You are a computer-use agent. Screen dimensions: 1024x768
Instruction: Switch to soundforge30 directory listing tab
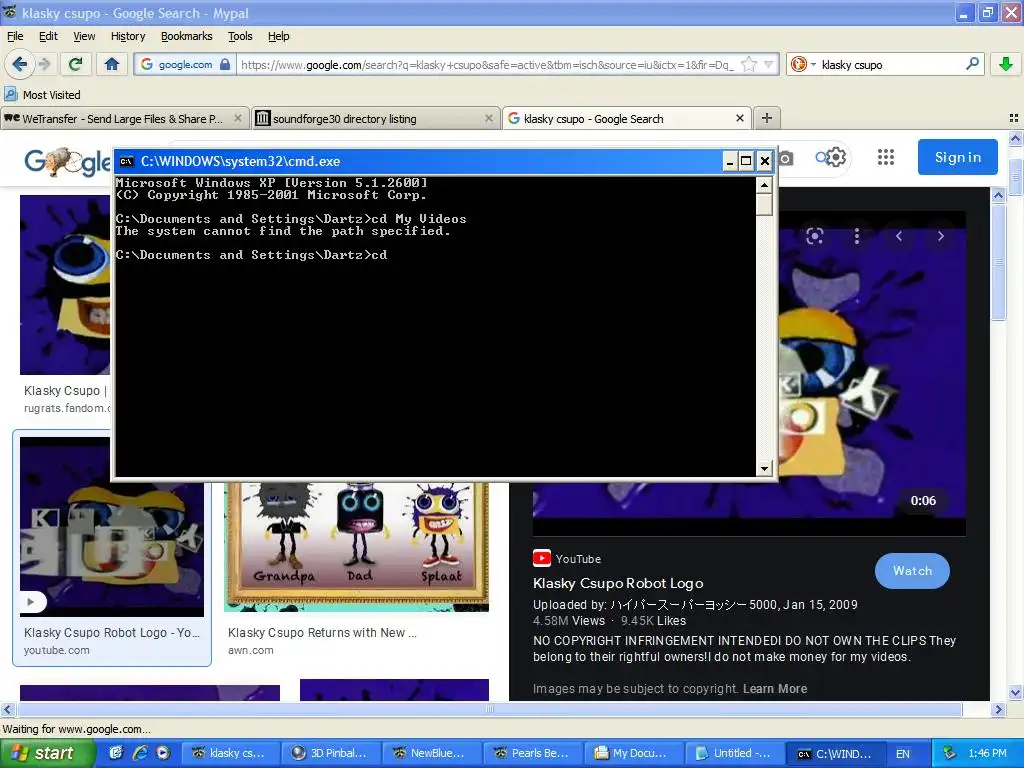click(376, 118)
